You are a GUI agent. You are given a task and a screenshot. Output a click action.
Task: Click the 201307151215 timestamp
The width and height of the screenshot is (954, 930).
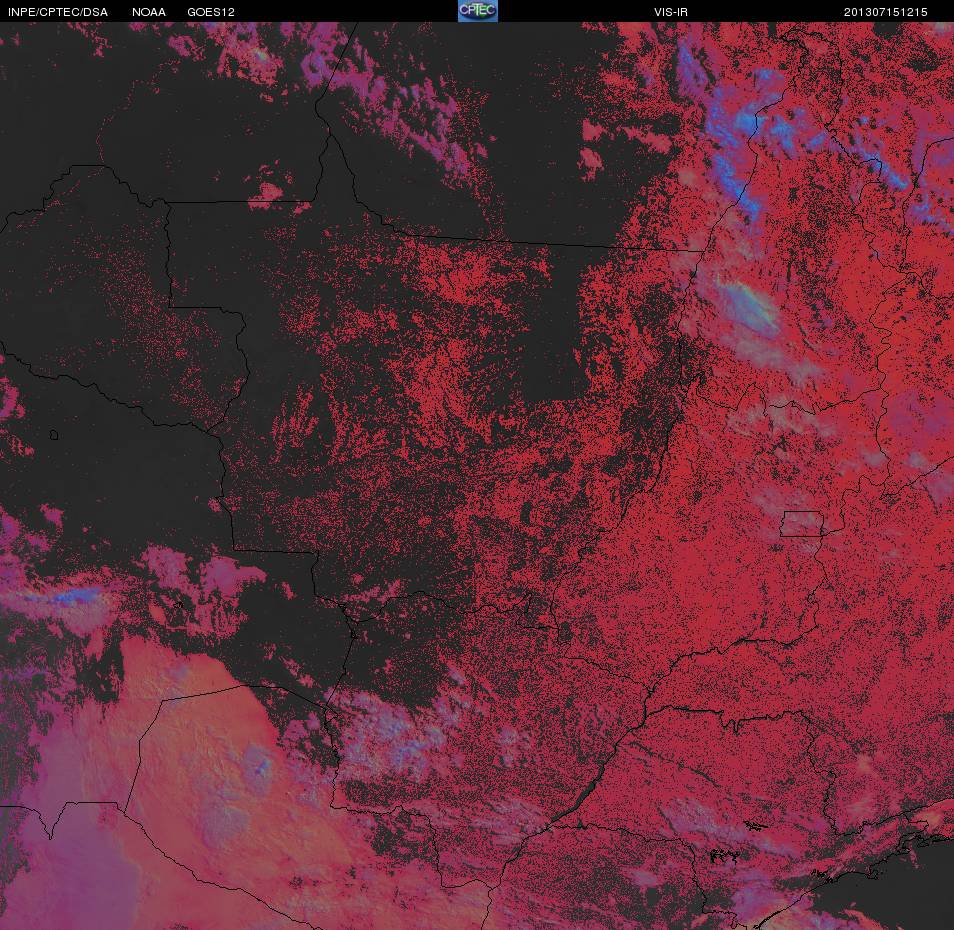coord(885,12)
